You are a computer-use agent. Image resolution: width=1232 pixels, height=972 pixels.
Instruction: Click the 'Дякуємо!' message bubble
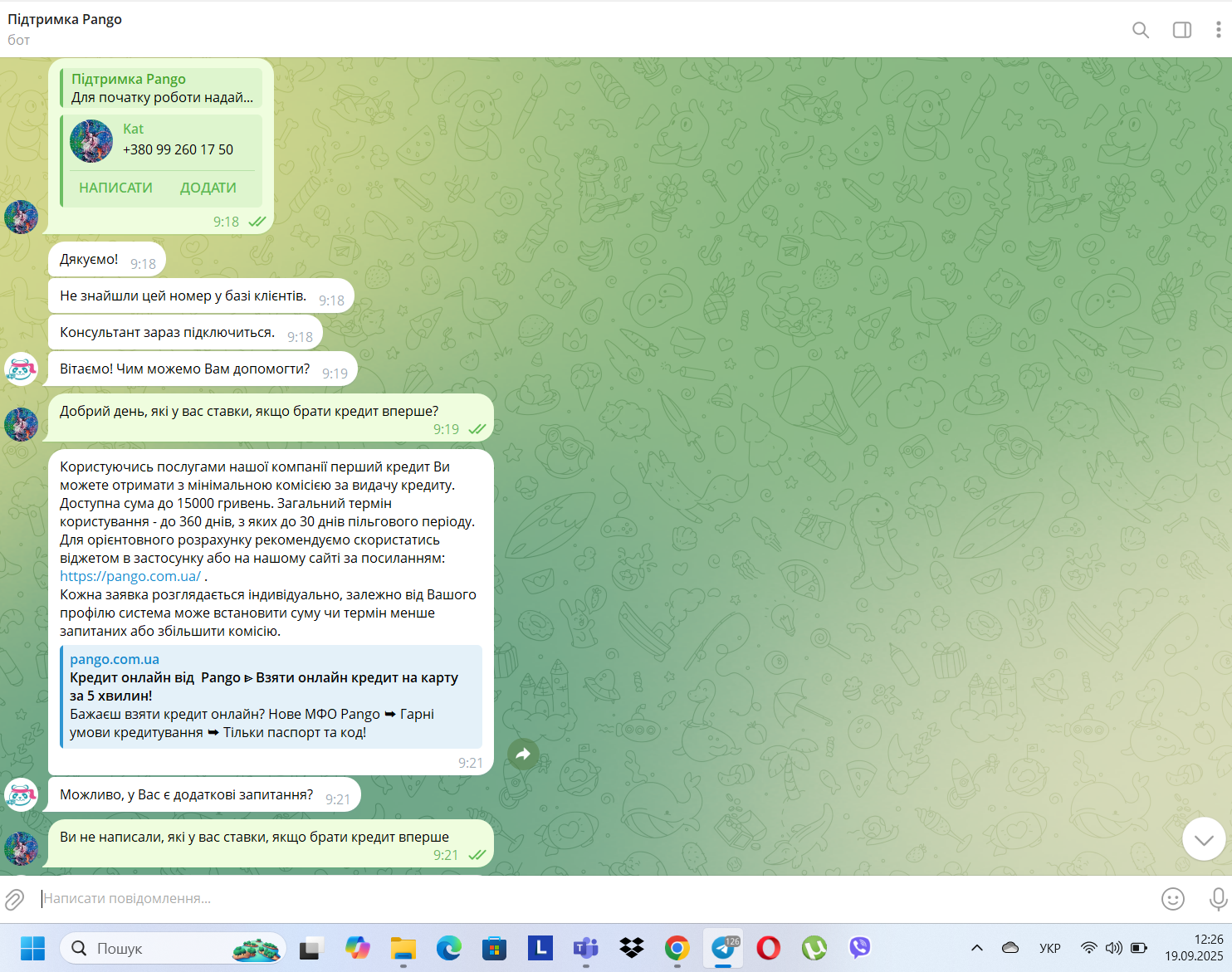[x=107, y=260]
